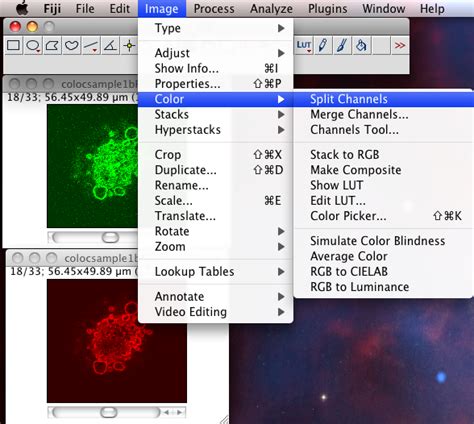The width and height of the screenshot is (474, 424).
Task: Select the Paintbrush tool
Action: [342, 46]
